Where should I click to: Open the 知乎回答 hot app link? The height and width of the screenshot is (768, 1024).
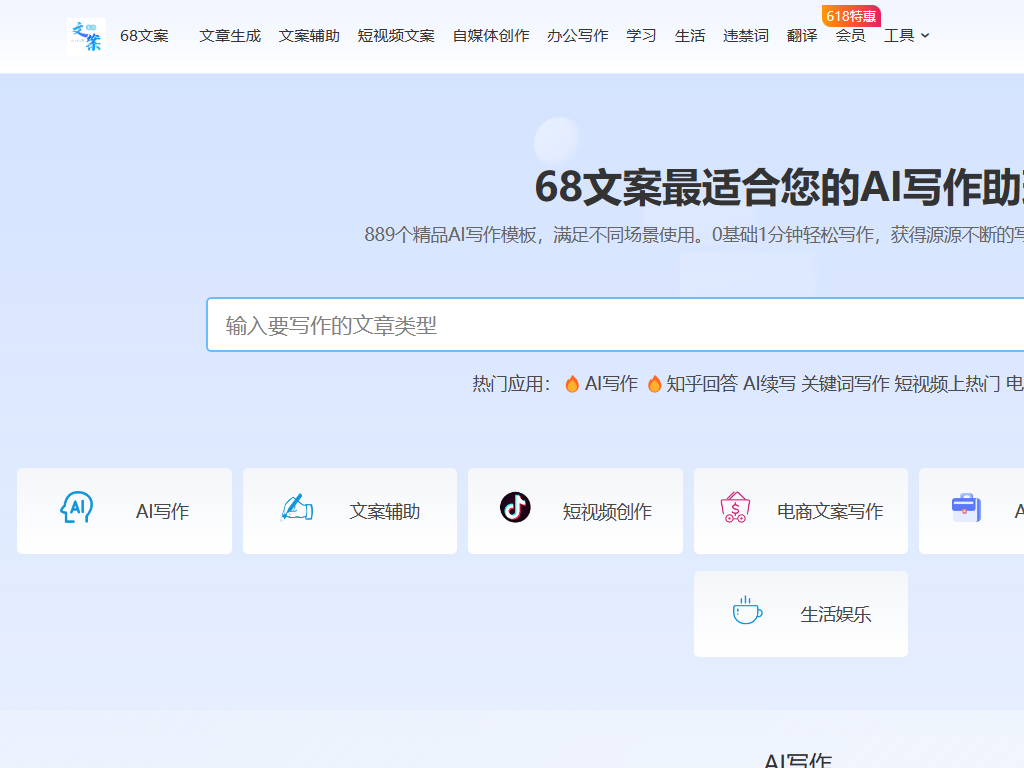[702, 384]
